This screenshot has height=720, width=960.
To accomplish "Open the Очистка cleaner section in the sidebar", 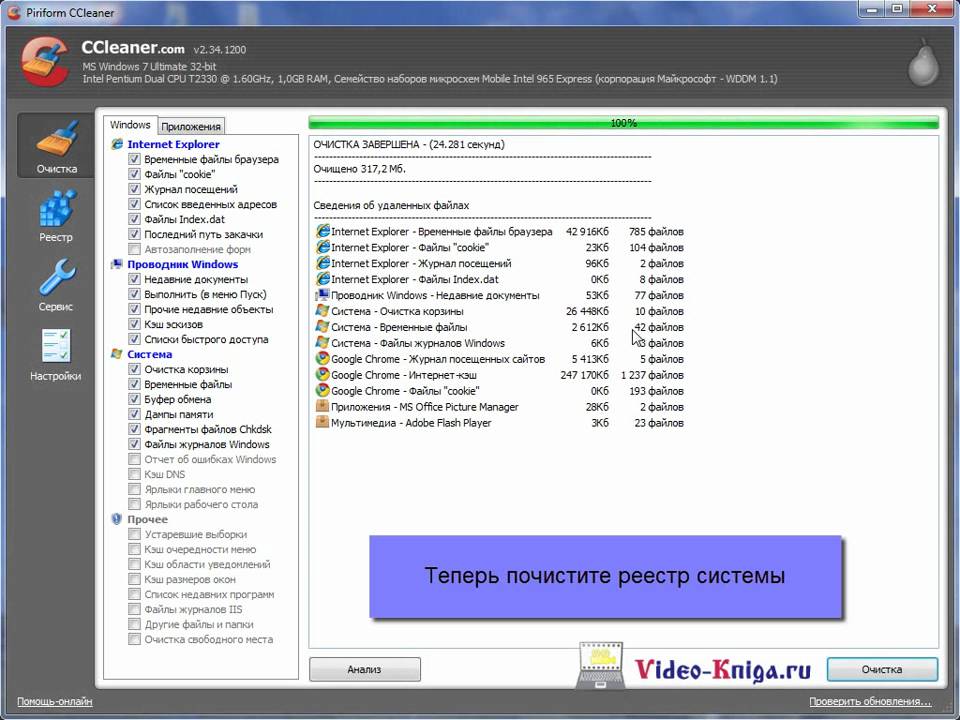I will coord(56,146).
